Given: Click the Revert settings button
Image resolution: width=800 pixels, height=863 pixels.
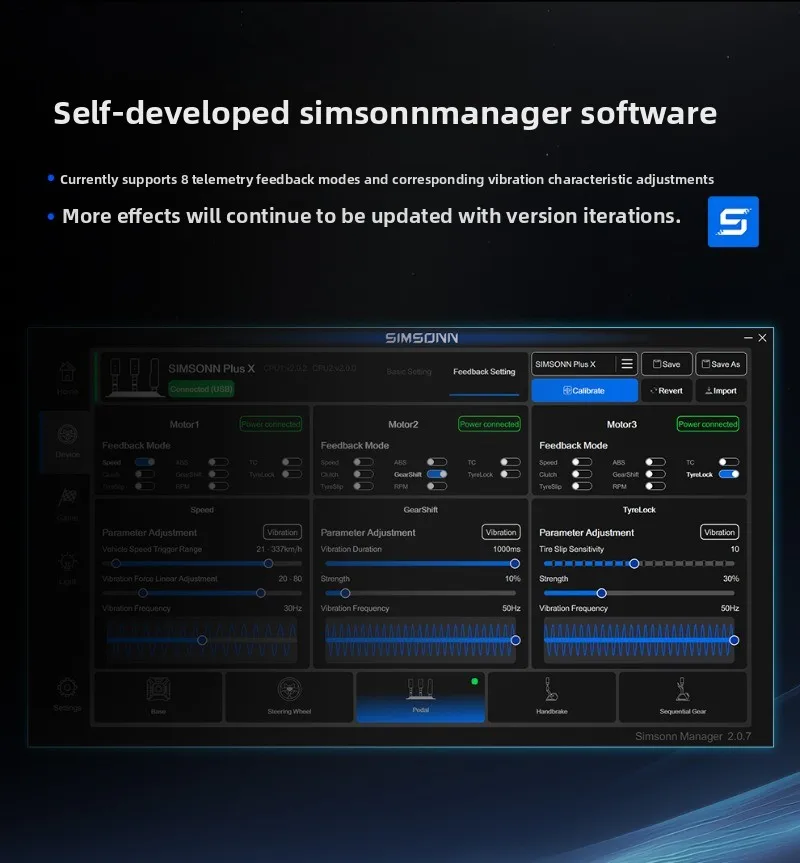Looking at the screenshot, I should [x=666, y=391].
